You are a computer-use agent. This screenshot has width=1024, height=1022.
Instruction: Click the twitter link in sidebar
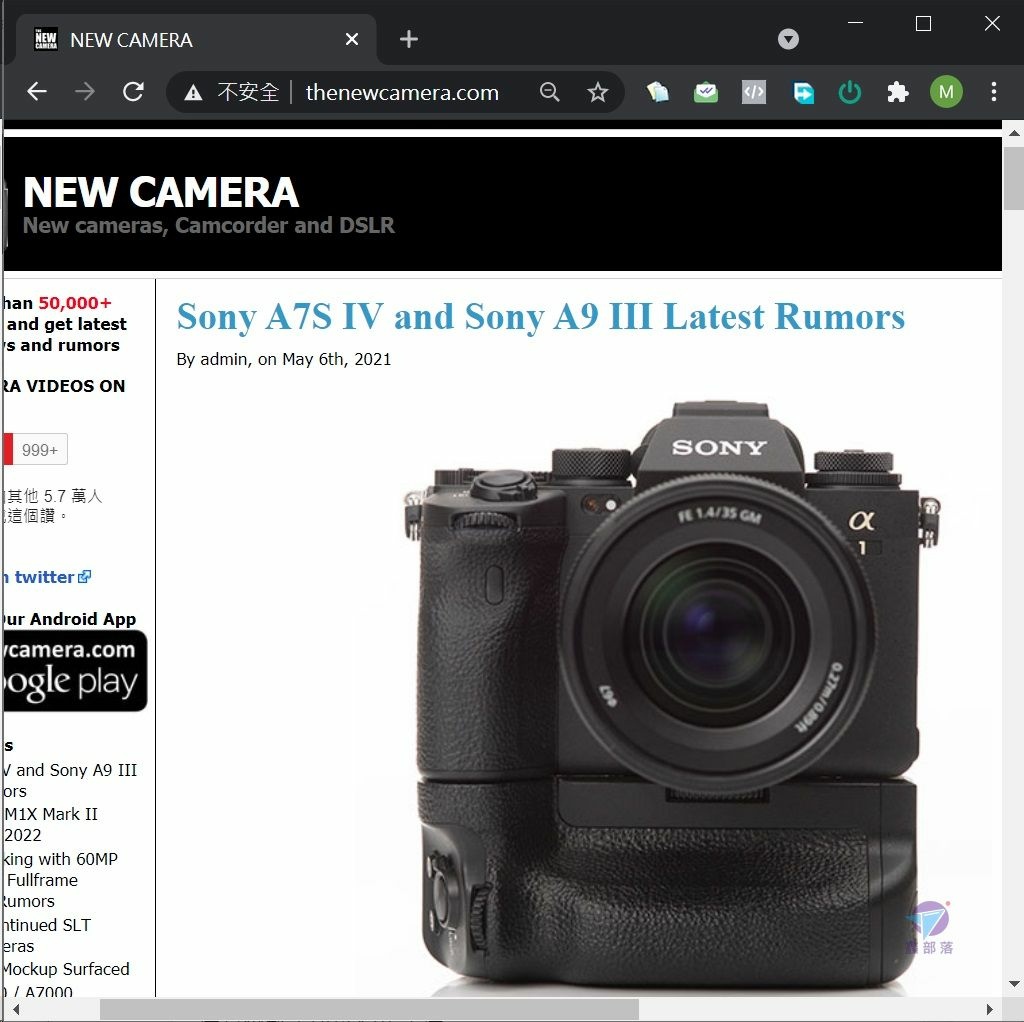[x=51, y=577]
